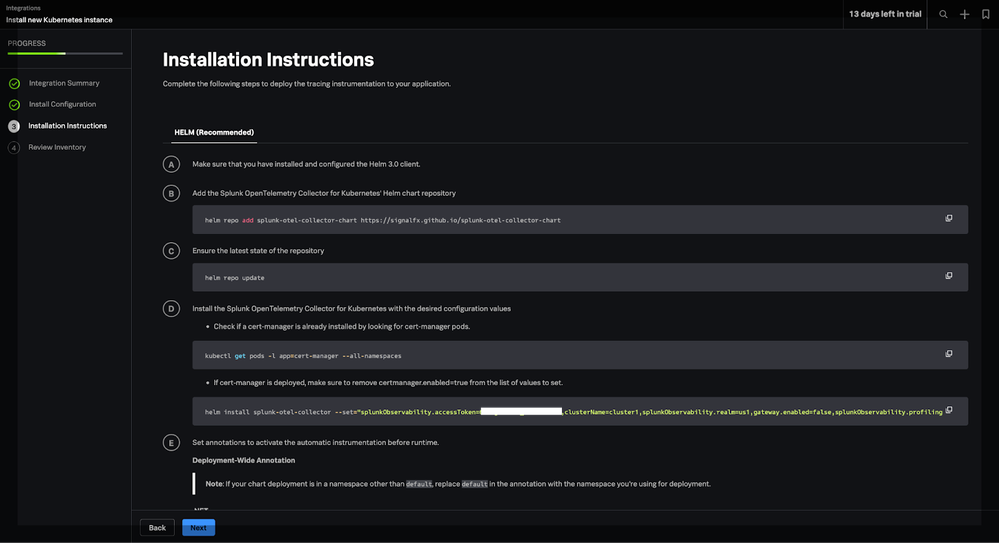
Task: Click step 3 circle icon in progress
Action: [x=14, y=126]
